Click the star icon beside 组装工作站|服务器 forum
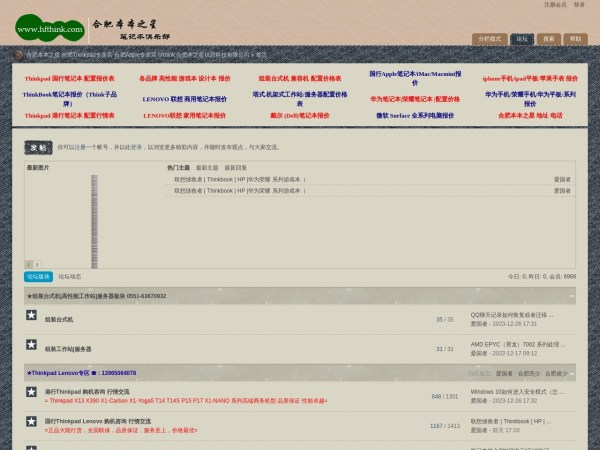Screen dimensions: 600x450 click(31, 345)
